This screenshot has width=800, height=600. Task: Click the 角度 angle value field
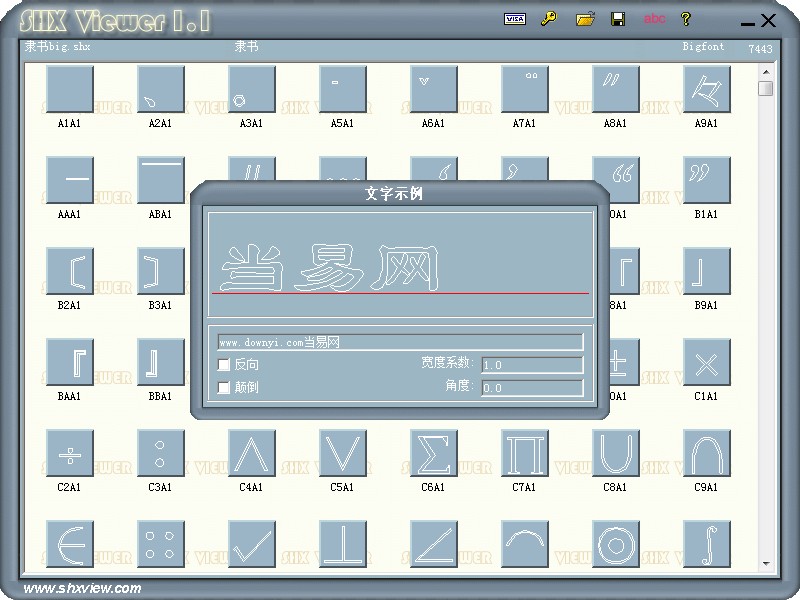532,387
